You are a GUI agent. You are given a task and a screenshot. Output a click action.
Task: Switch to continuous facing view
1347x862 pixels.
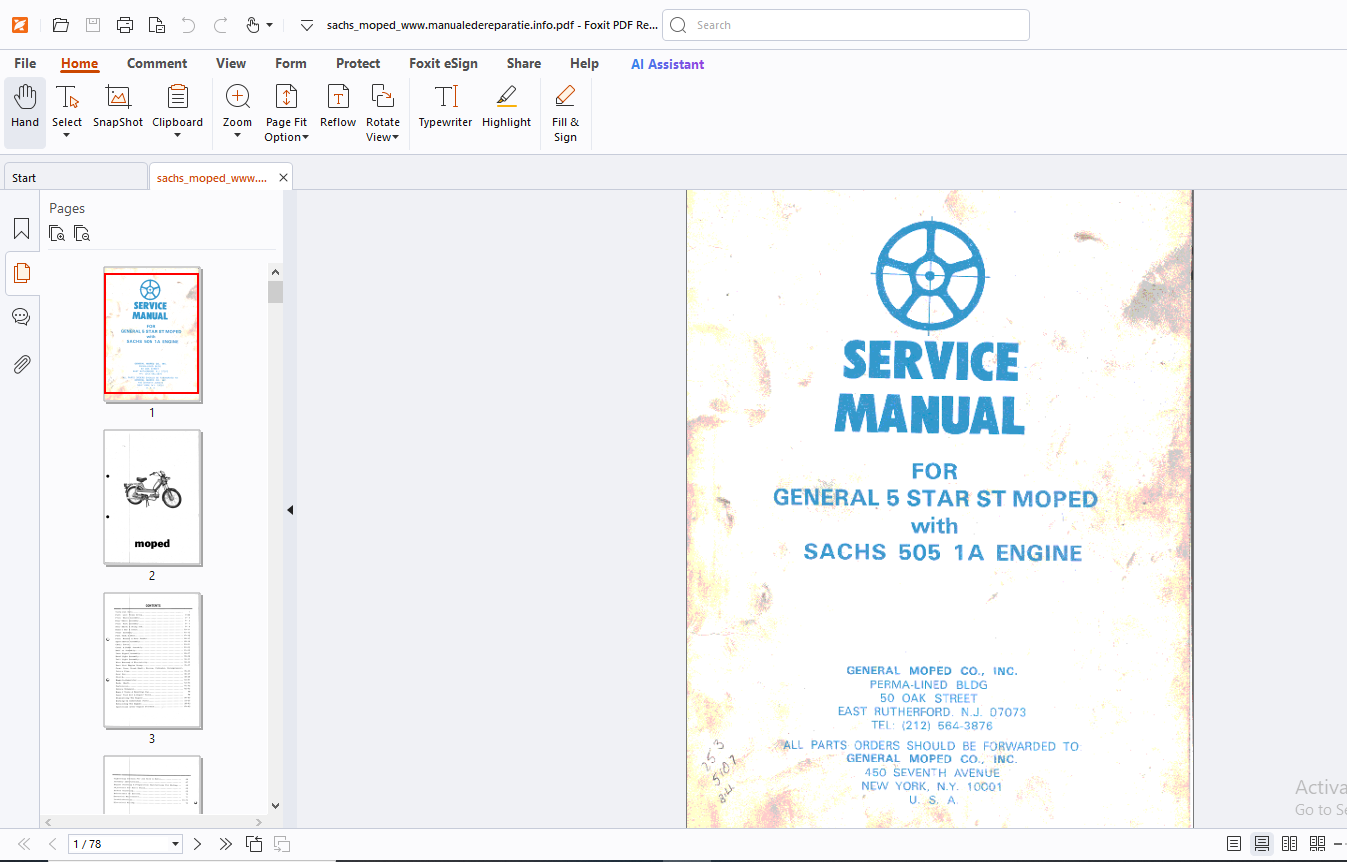click(x=1318, y=844)
